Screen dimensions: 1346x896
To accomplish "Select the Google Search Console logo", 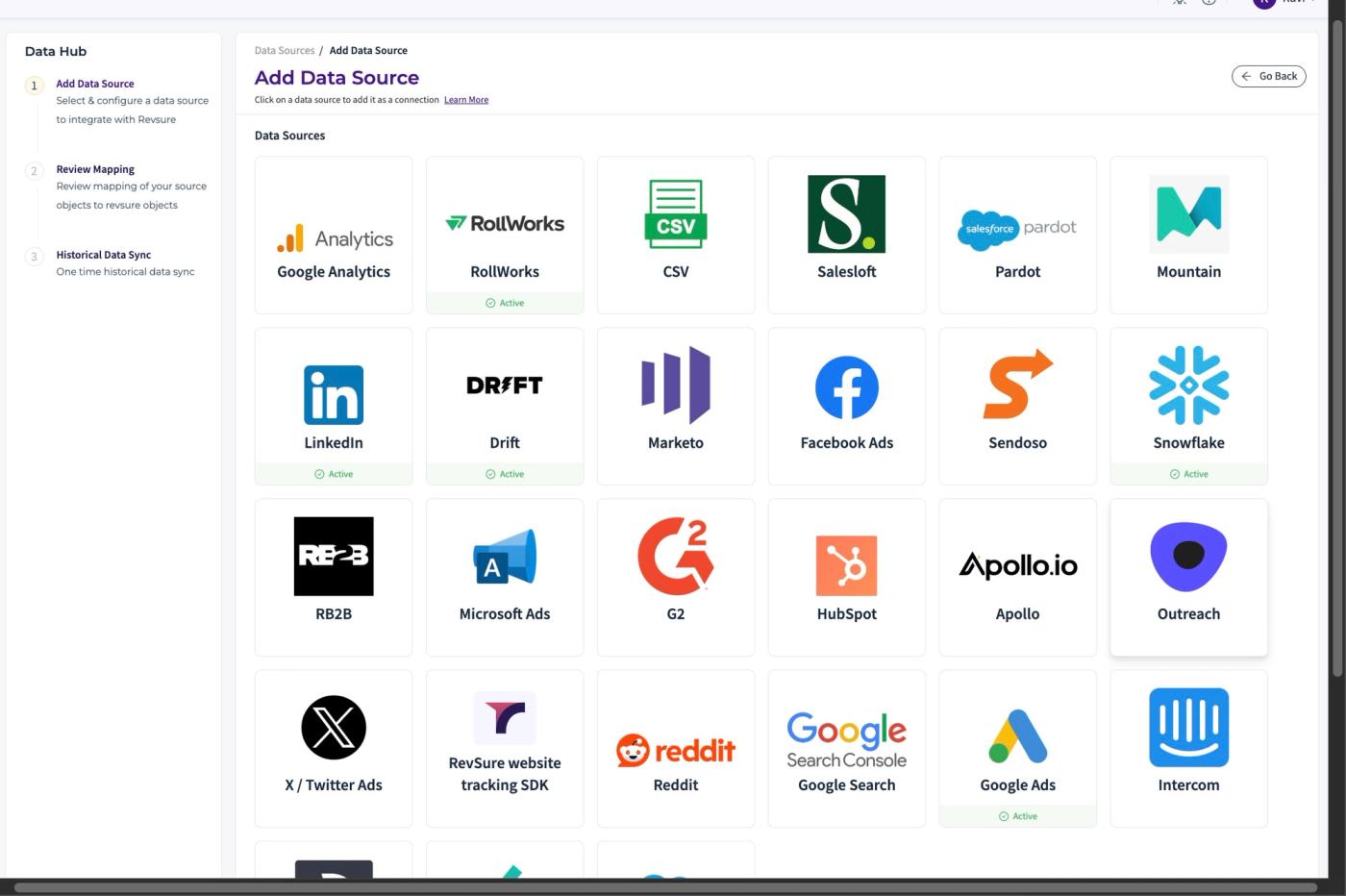I will (847, 740).
